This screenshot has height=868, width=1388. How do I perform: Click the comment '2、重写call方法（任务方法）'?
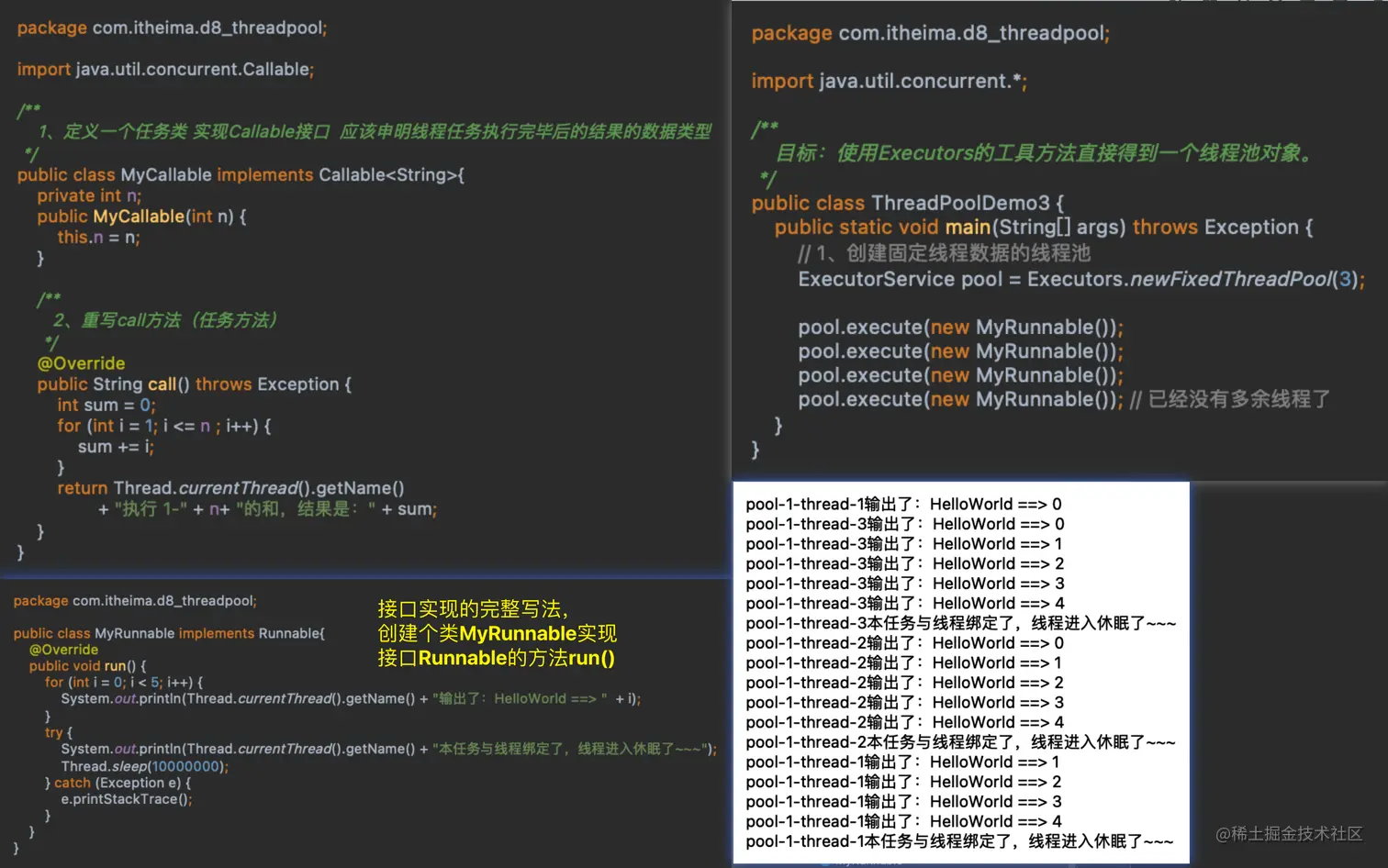(165, 320)
